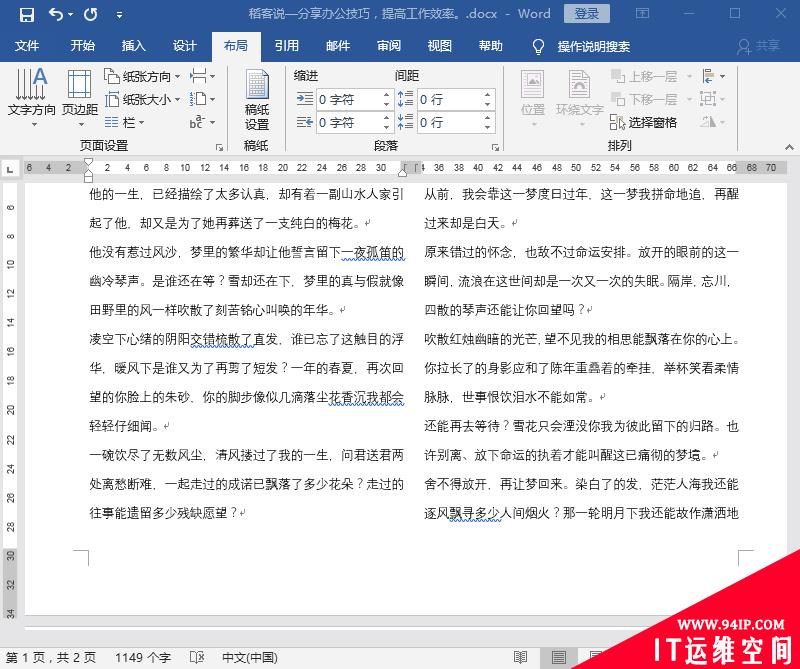Screen dimensions: 800x669
Task: Switch to the 帮助 tab
Action: pos(491,46)
